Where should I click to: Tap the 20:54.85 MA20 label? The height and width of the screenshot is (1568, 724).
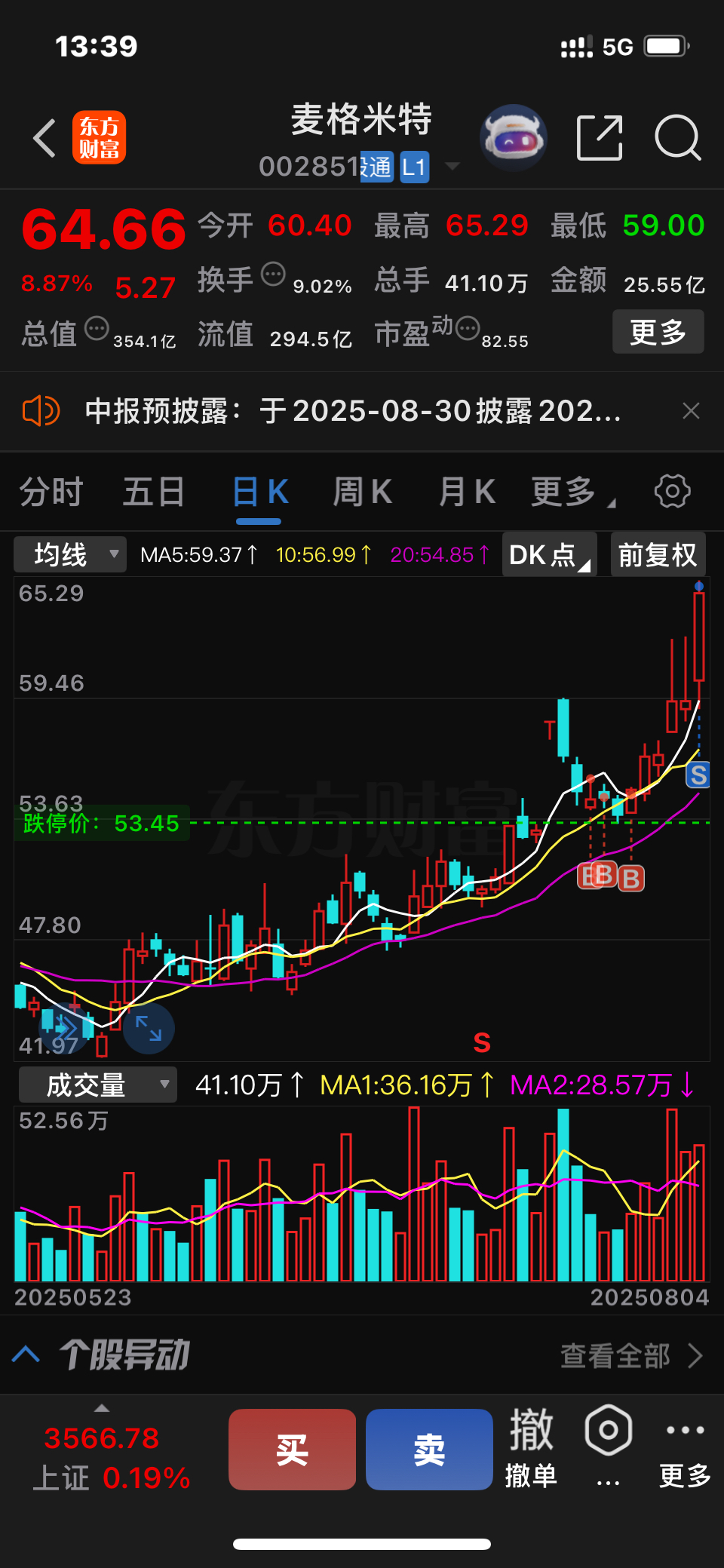click(440, 555)
